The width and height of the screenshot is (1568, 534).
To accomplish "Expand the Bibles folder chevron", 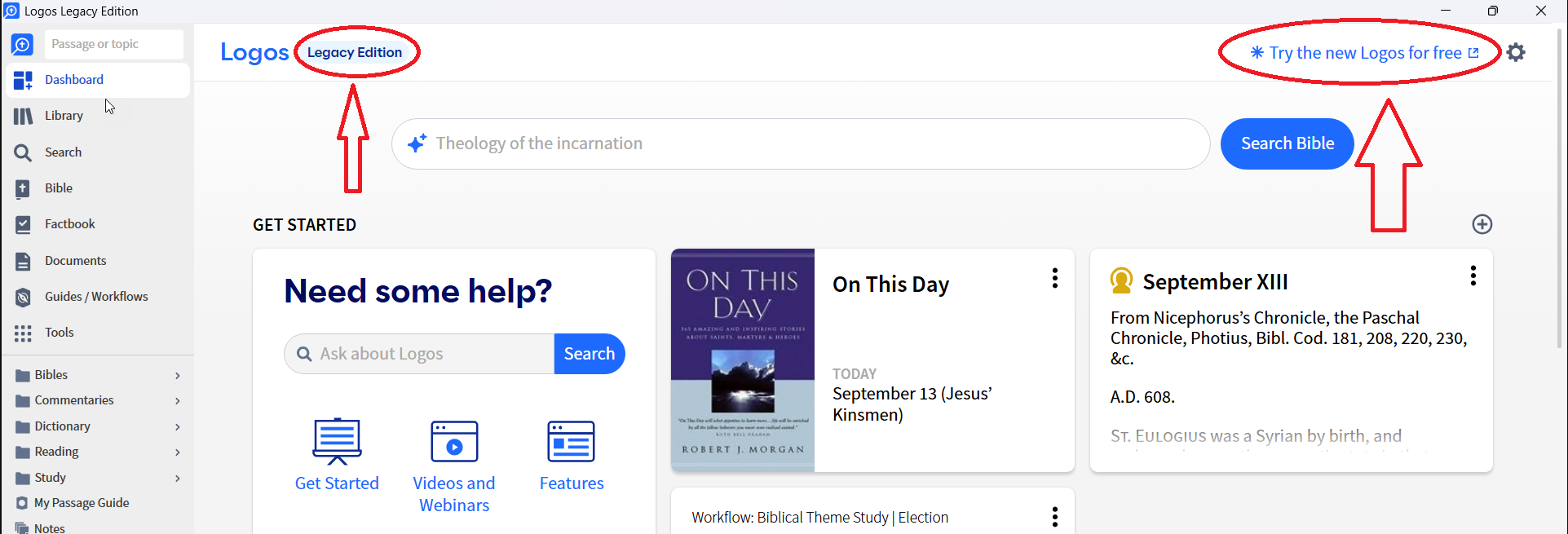I will 177,376.
